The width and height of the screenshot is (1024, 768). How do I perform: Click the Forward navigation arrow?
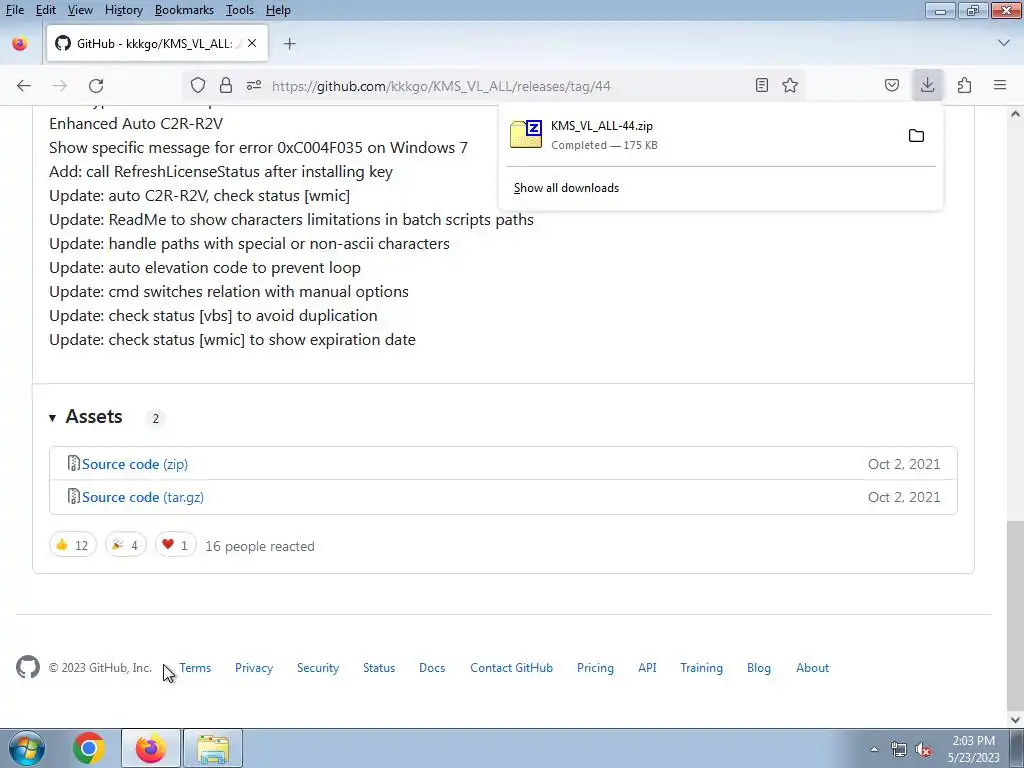60,86
